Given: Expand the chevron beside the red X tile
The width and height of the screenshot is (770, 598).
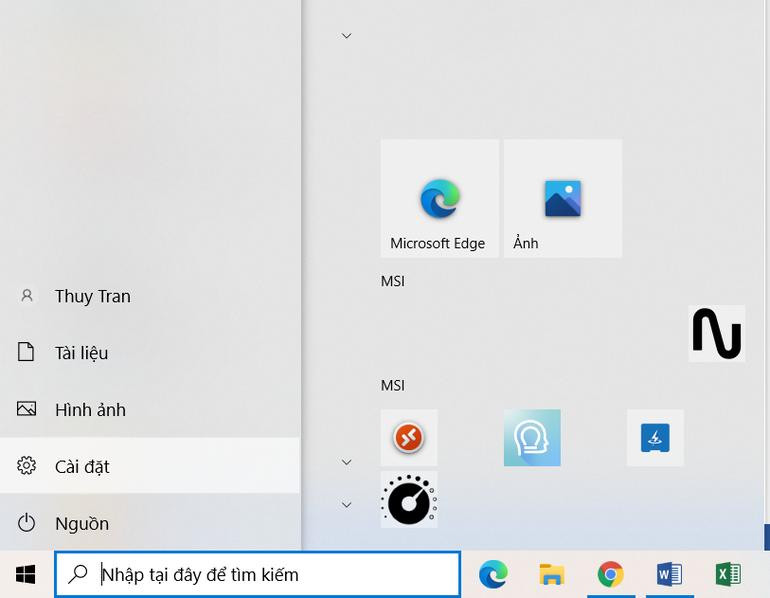Looking at the screenshot, I should 347,462.
